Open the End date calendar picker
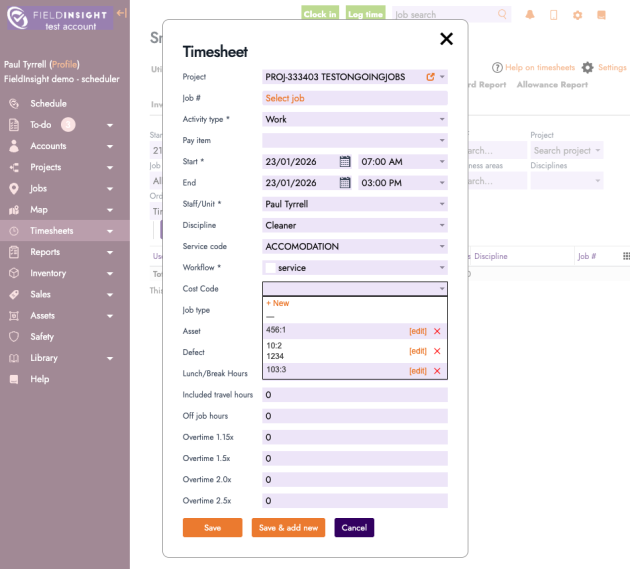Screen dimensions: 630x569 pyautogui.click(x=345, y=183)
